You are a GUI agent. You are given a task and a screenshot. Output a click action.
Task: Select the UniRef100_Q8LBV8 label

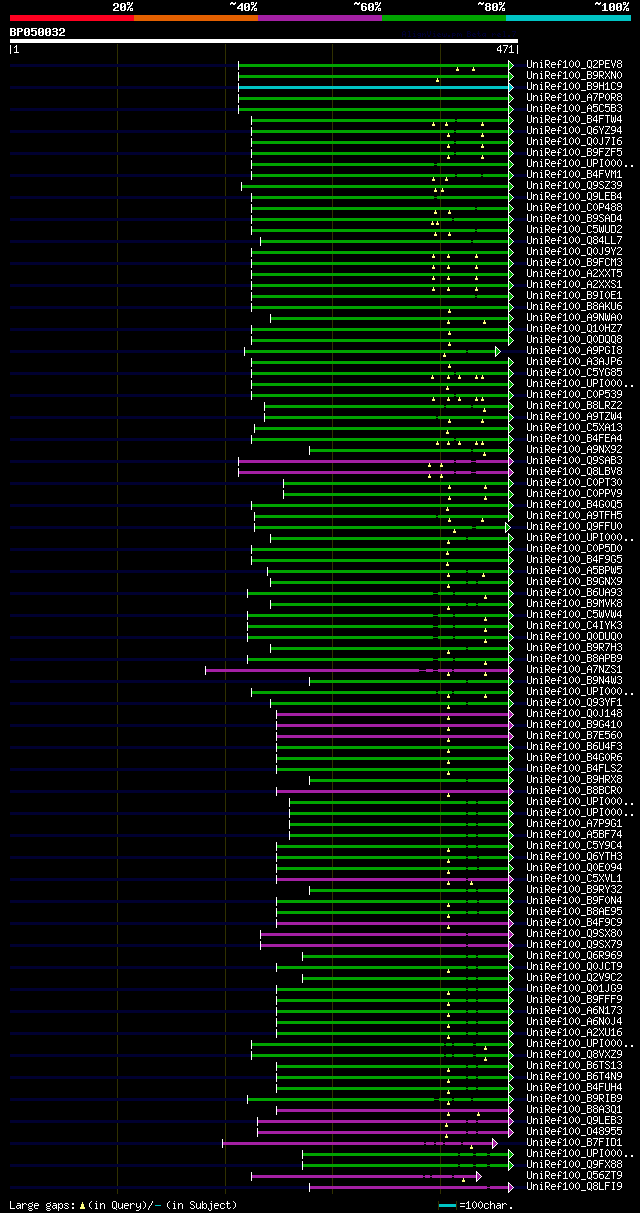574,472
